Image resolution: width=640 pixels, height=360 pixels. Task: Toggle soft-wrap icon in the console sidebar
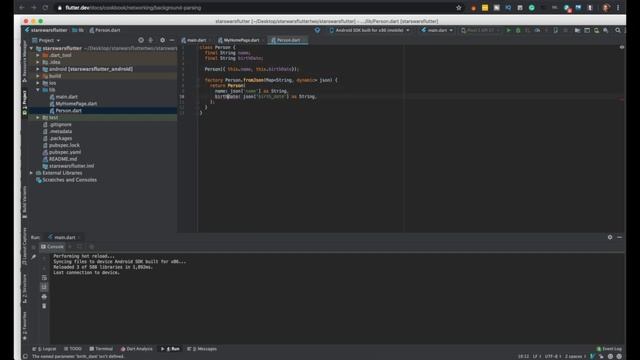click(44, 278)
